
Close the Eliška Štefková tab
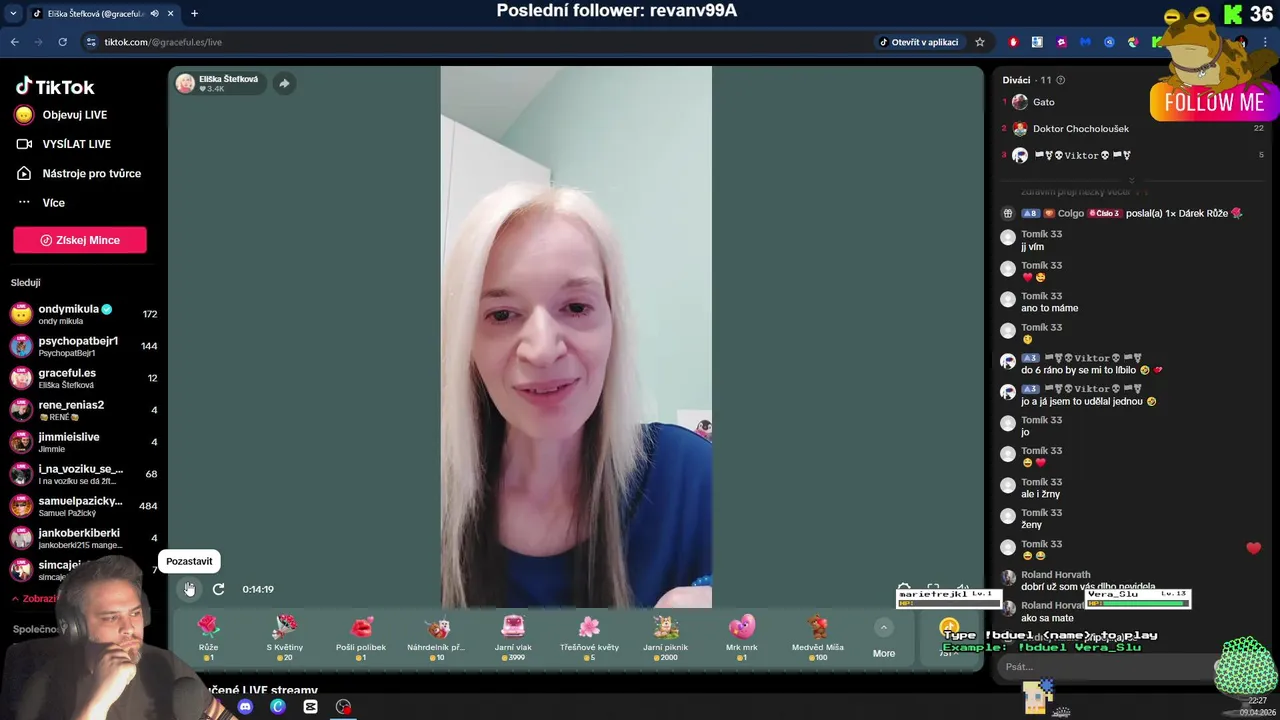(x=170, y=14)
